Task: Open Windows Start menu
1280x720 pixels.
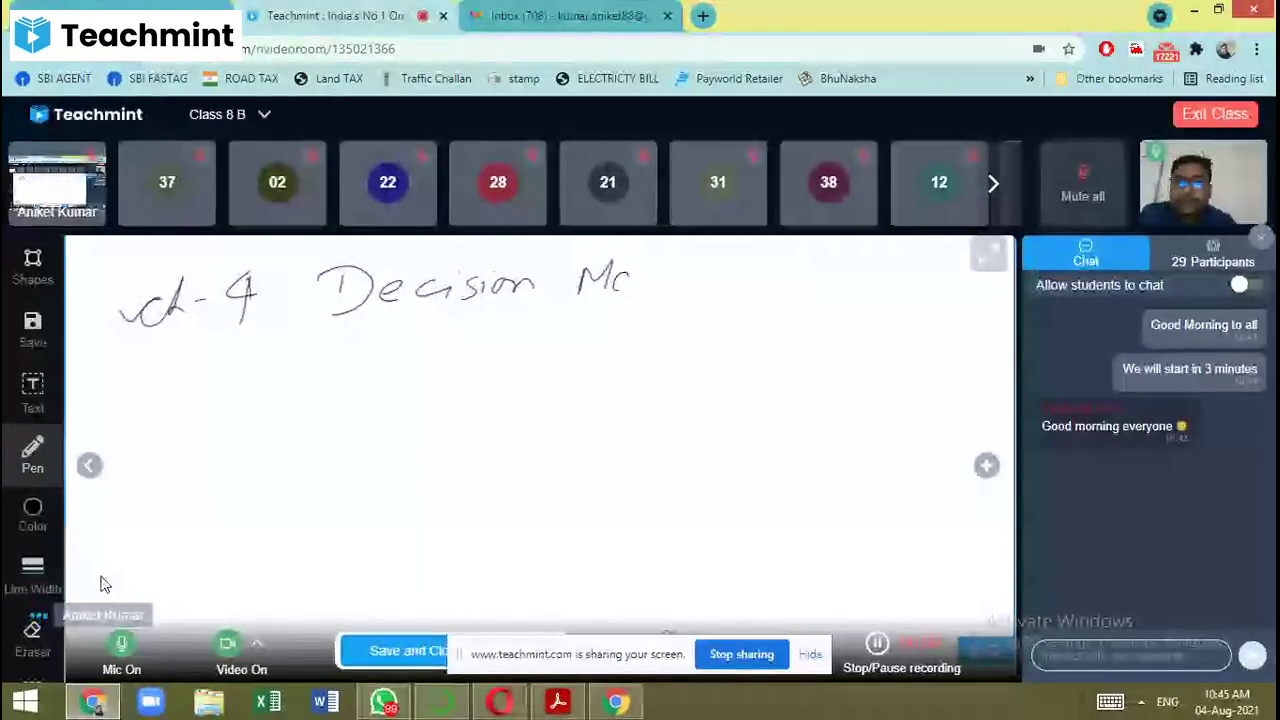Action: pos(25,702)
